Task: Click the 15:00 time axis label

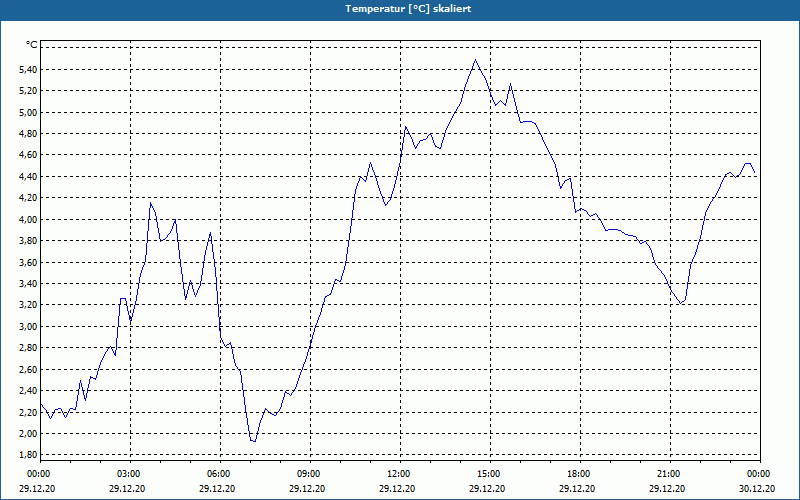Action: pyautogui.click(x=490, y=474)
